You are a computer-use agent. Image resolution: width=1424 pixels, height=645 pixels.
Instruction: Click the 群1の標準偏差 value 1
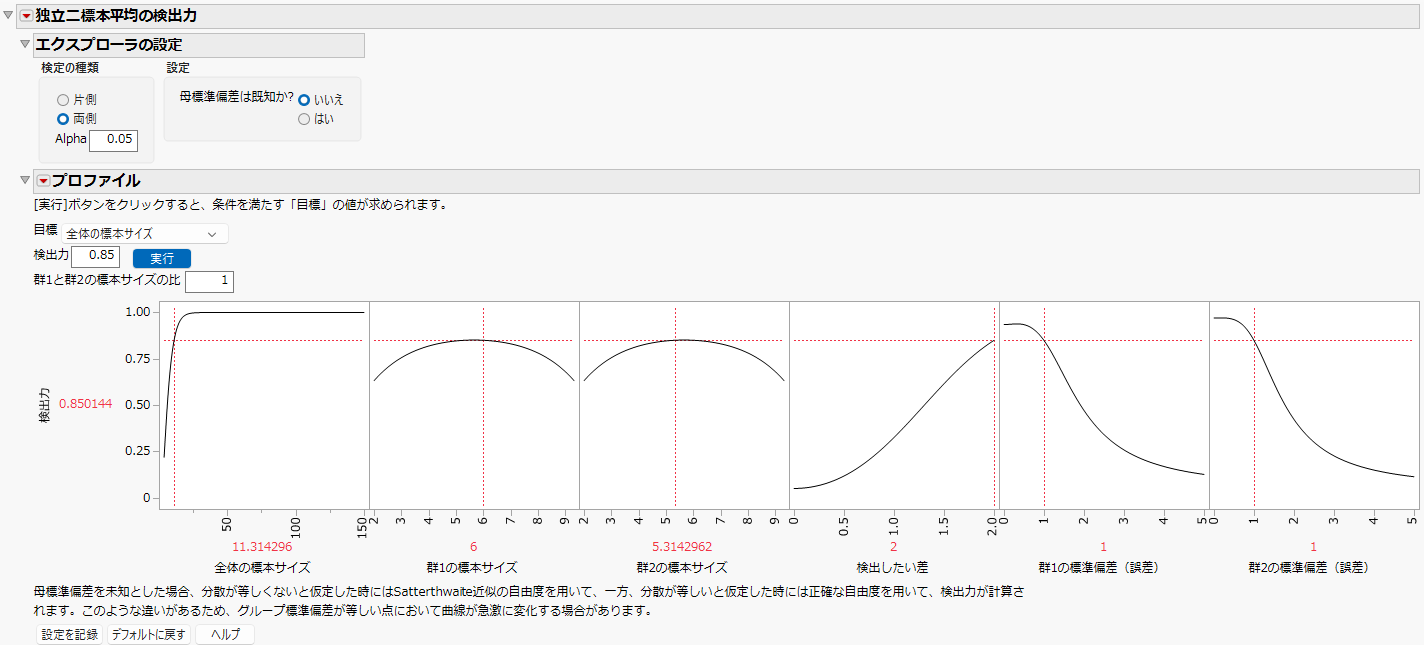(x=1104, y=547)
